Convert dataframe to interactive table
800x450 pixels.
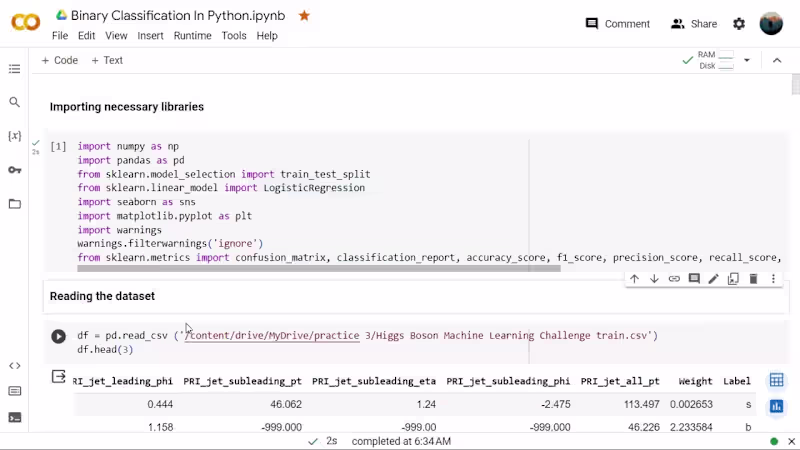tap(776, 381)
